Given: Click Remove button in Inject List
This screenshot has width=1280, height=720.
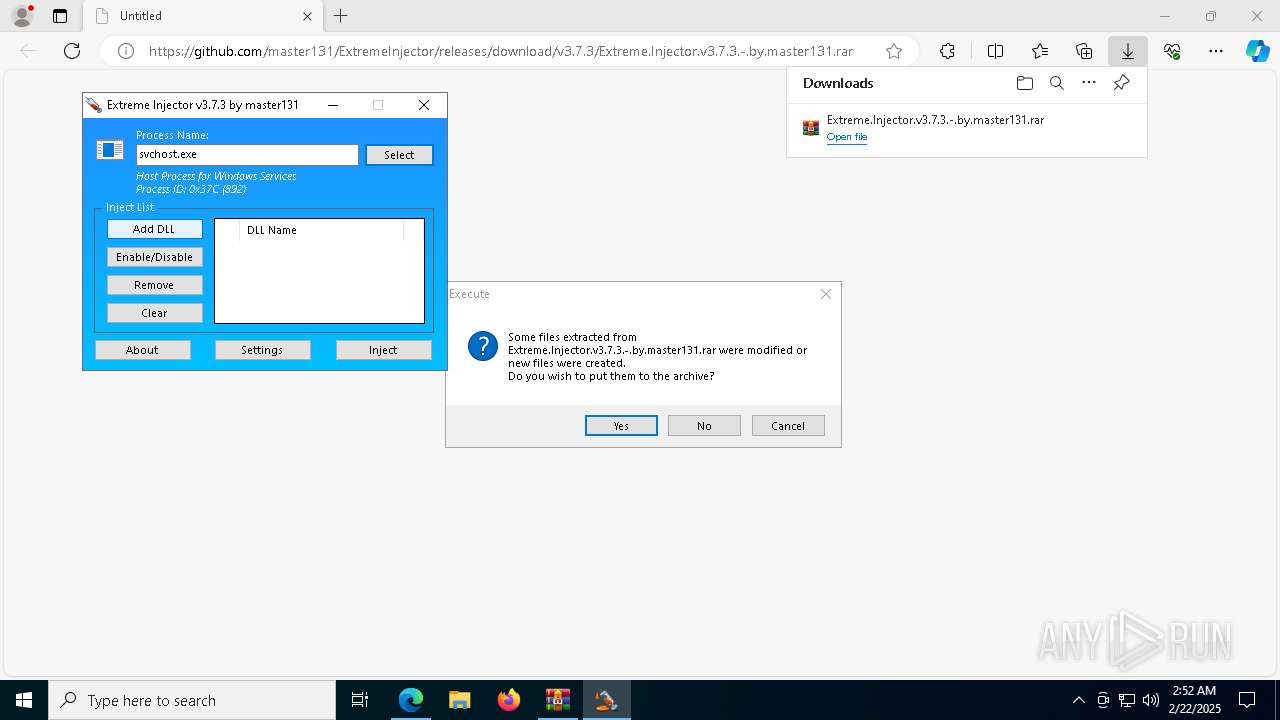Looking at the screenshot, I should pyautogui.click(x=154, y=285).
